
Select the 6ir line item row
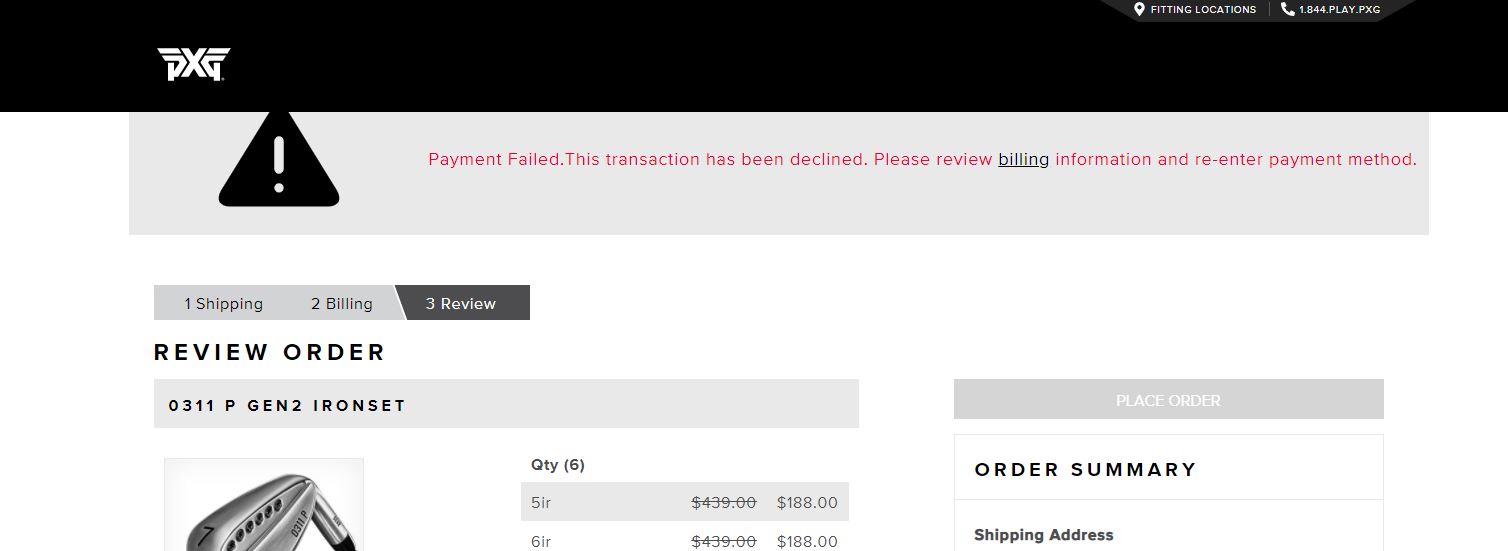684,541
